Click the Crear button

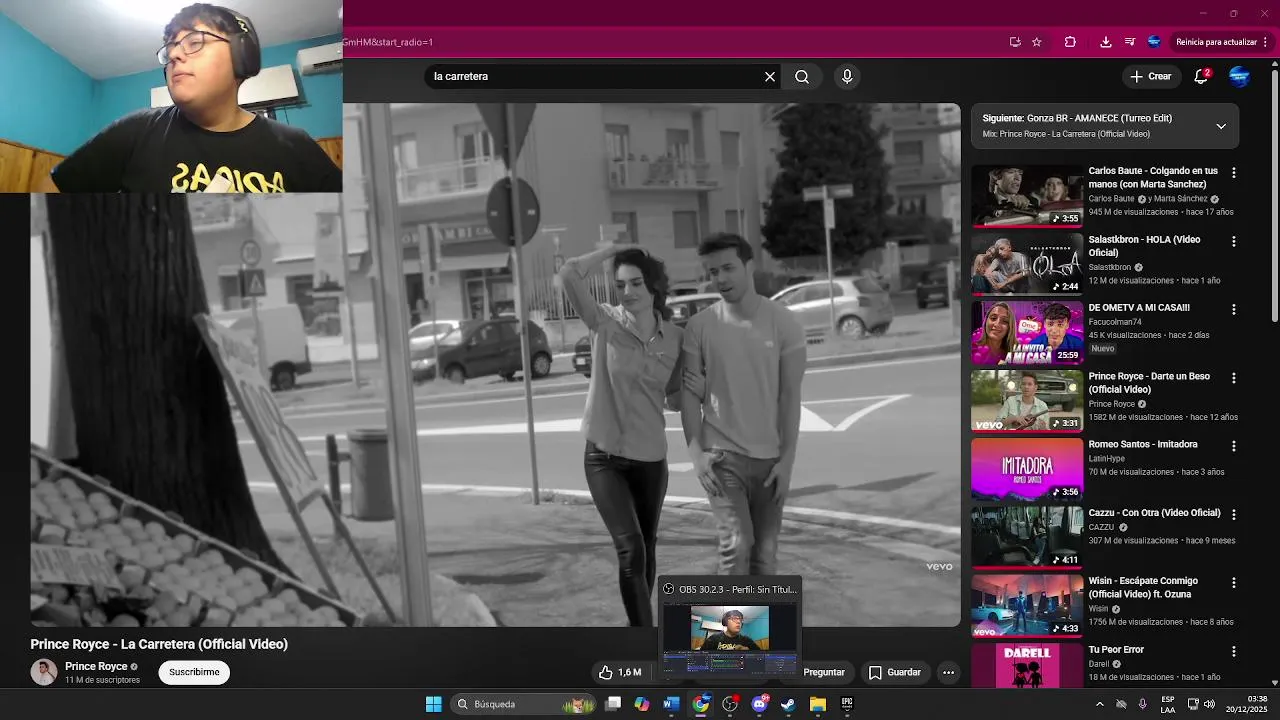point(1150,76)
